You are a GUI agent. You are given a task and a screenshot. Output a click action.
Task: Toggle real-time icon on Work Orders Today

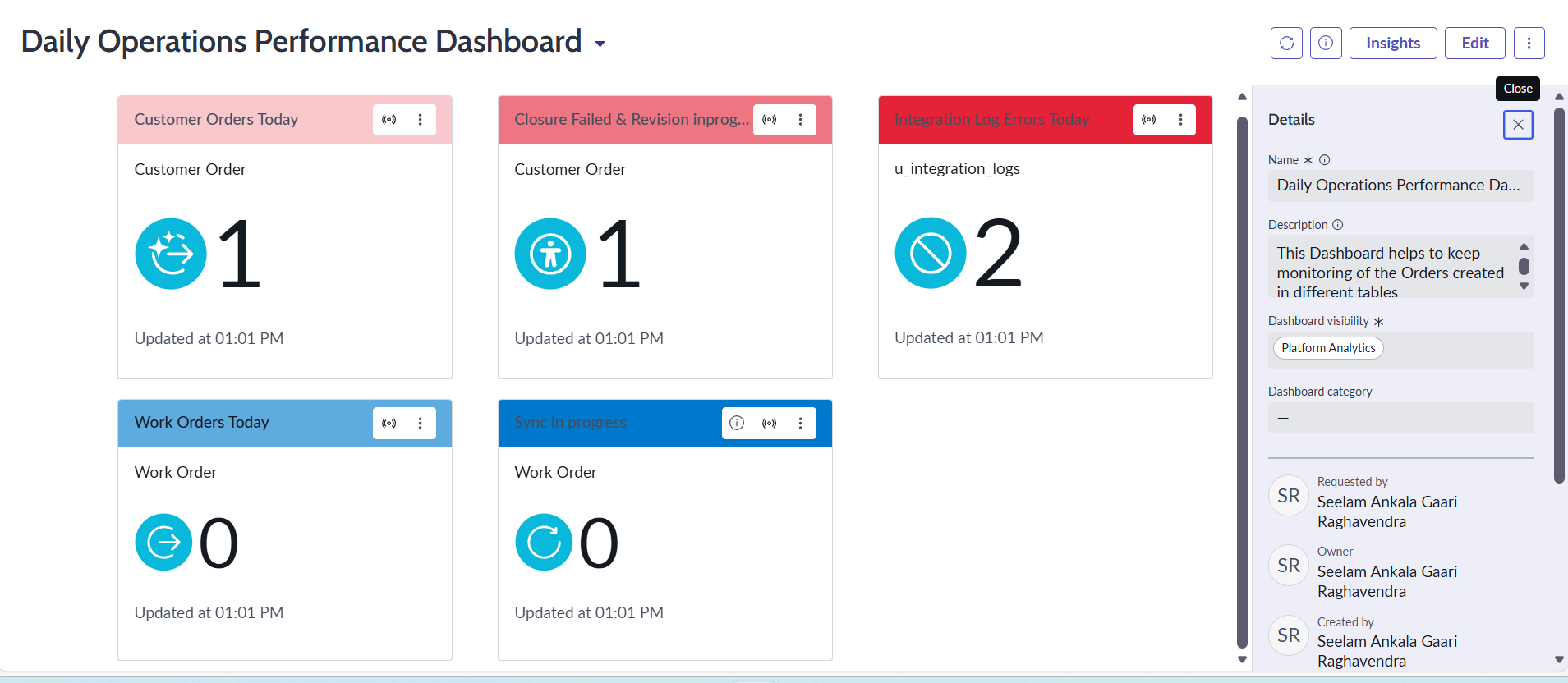point(389,424)
